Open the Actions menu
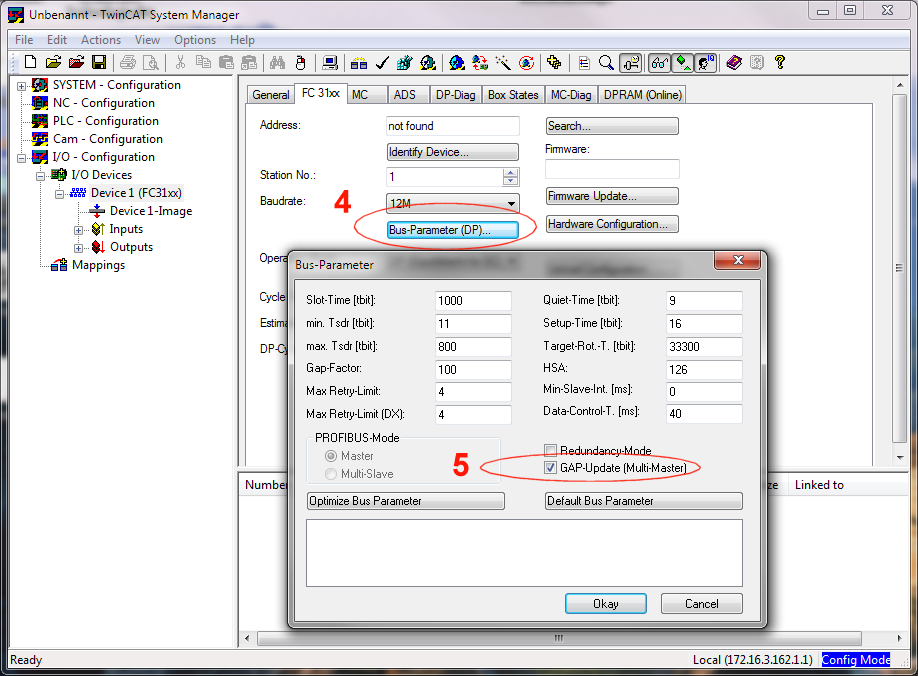 (101, 40)
